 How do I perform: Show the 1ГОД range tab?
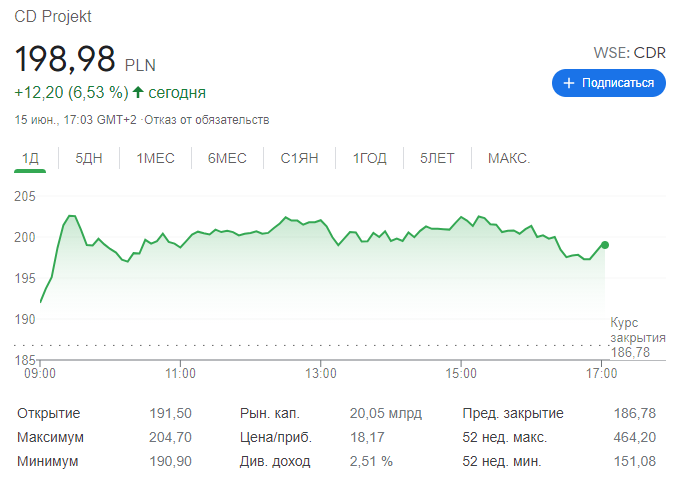[x=370, y=158]
